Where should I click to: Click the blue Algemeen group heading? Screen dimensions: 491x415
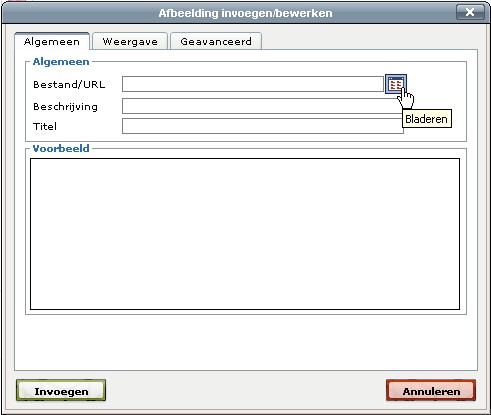click(x=61, y=62)
